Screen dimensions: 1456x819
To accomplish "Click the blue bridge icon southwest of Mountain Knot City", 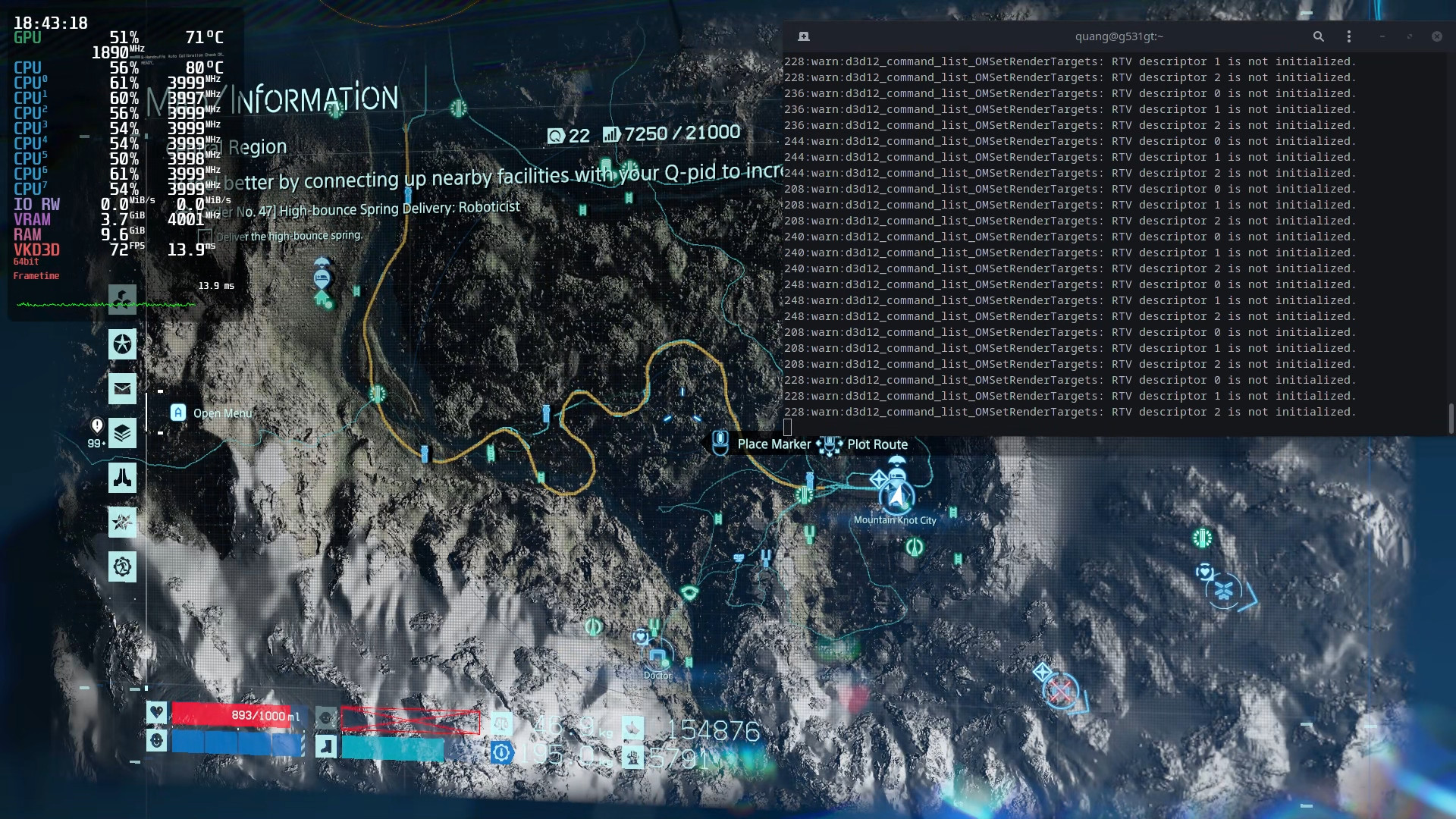I will click(x=766, y=559).
